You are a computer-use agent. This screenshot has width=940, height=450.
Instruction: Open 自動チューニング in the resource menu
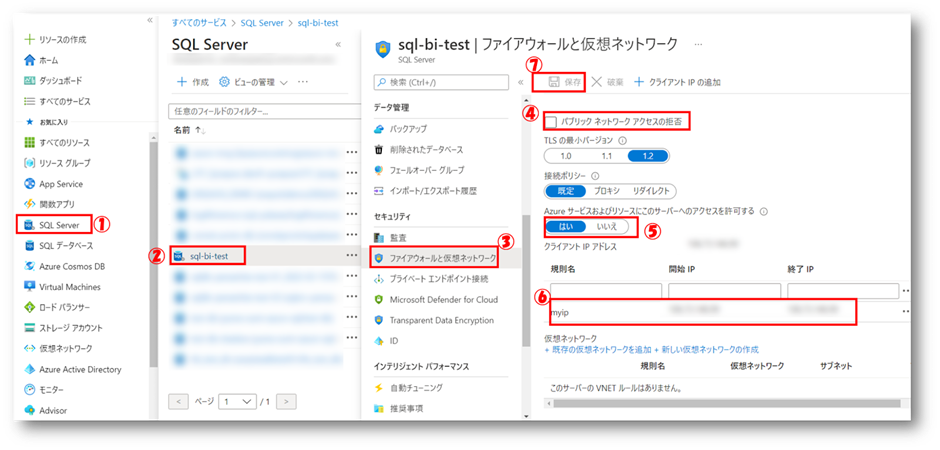(x=408, y=388)
